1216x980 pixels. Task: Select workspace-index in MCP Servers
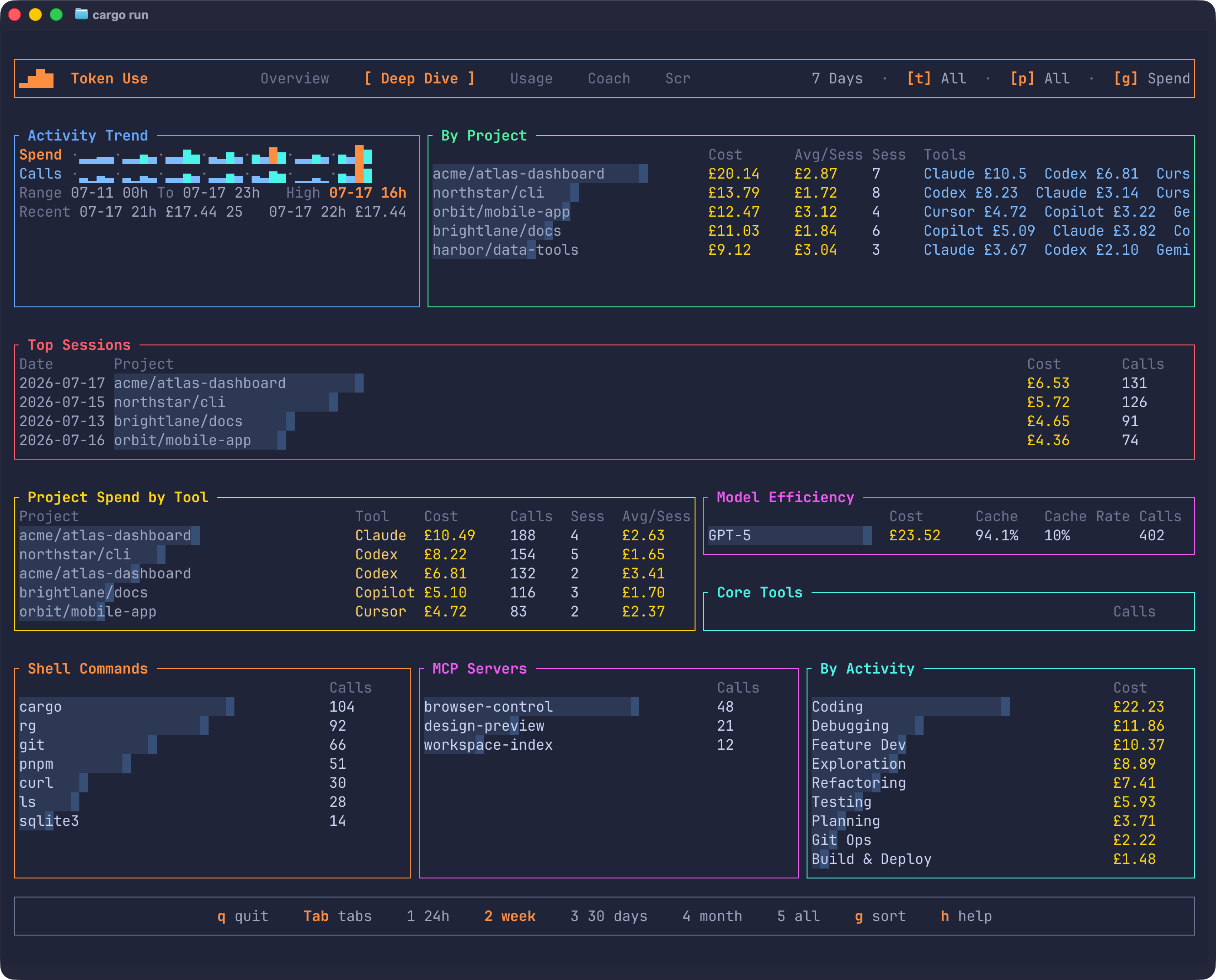(x=608, y=745)
